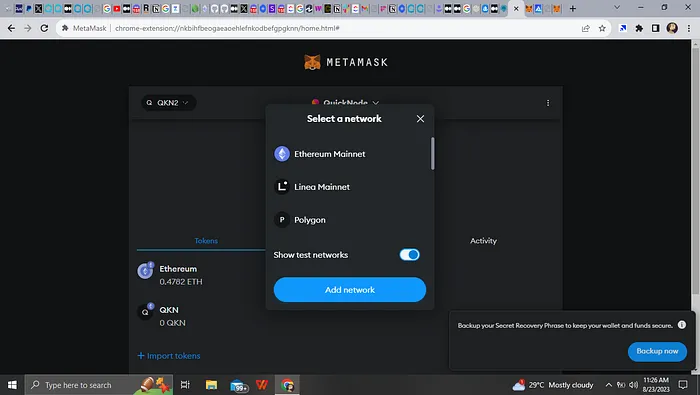Close the active MetaMask browser tab

[x=516, y=8]
